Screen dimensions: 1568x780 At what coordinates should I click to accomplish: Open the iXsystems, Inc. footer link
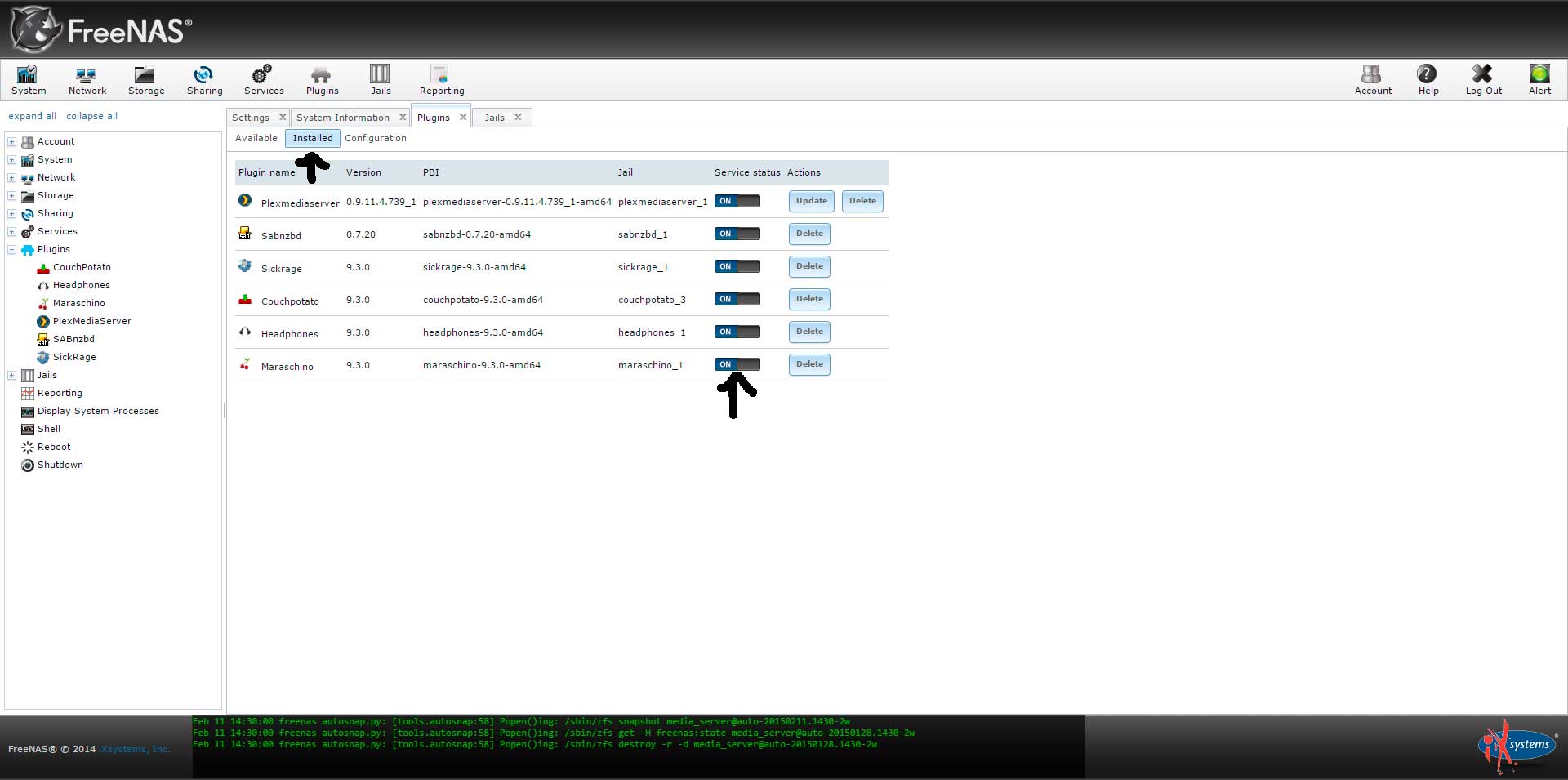(135, 749)
